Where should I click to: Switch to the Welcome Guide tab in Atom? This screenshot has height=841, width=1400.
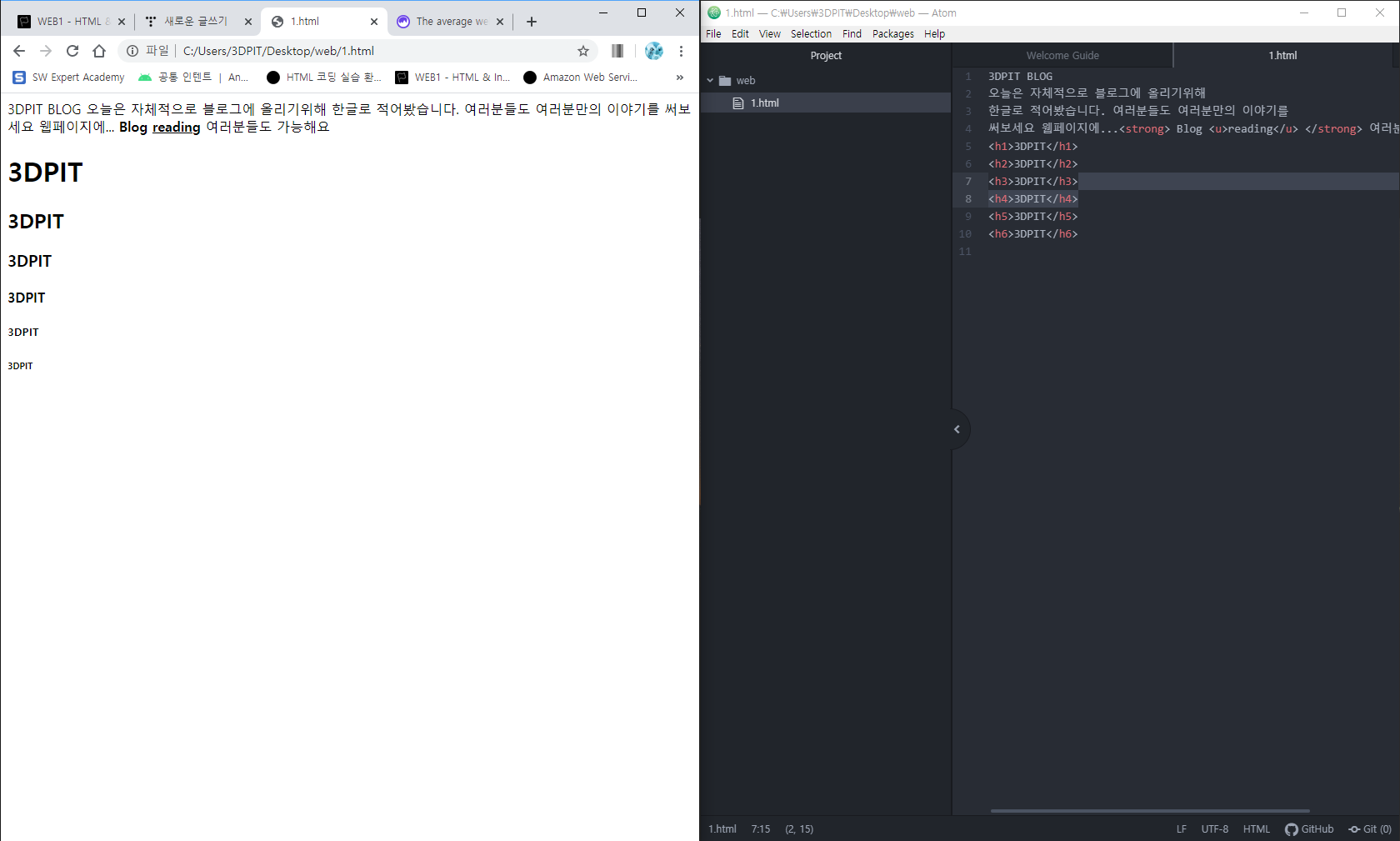tap(1062, 56)
